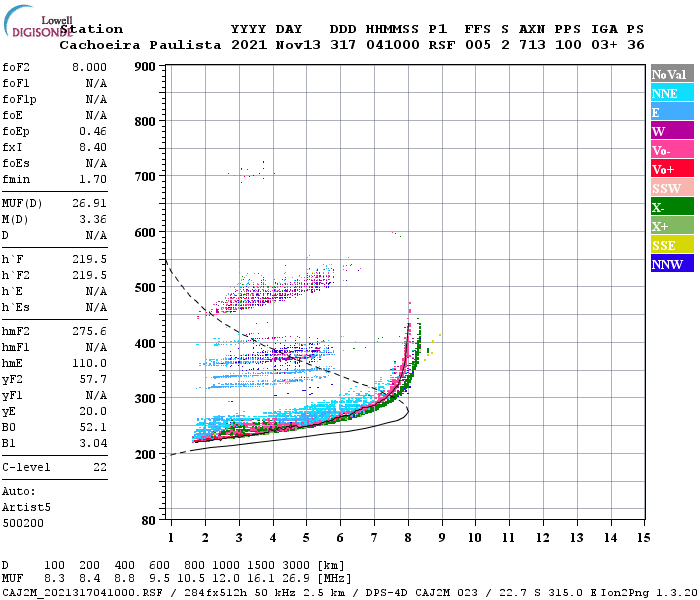The height and width of the screenshot is (600, 700).
Task: Click the Cachoeira Paulista station name
Action: tap(140, 45)
